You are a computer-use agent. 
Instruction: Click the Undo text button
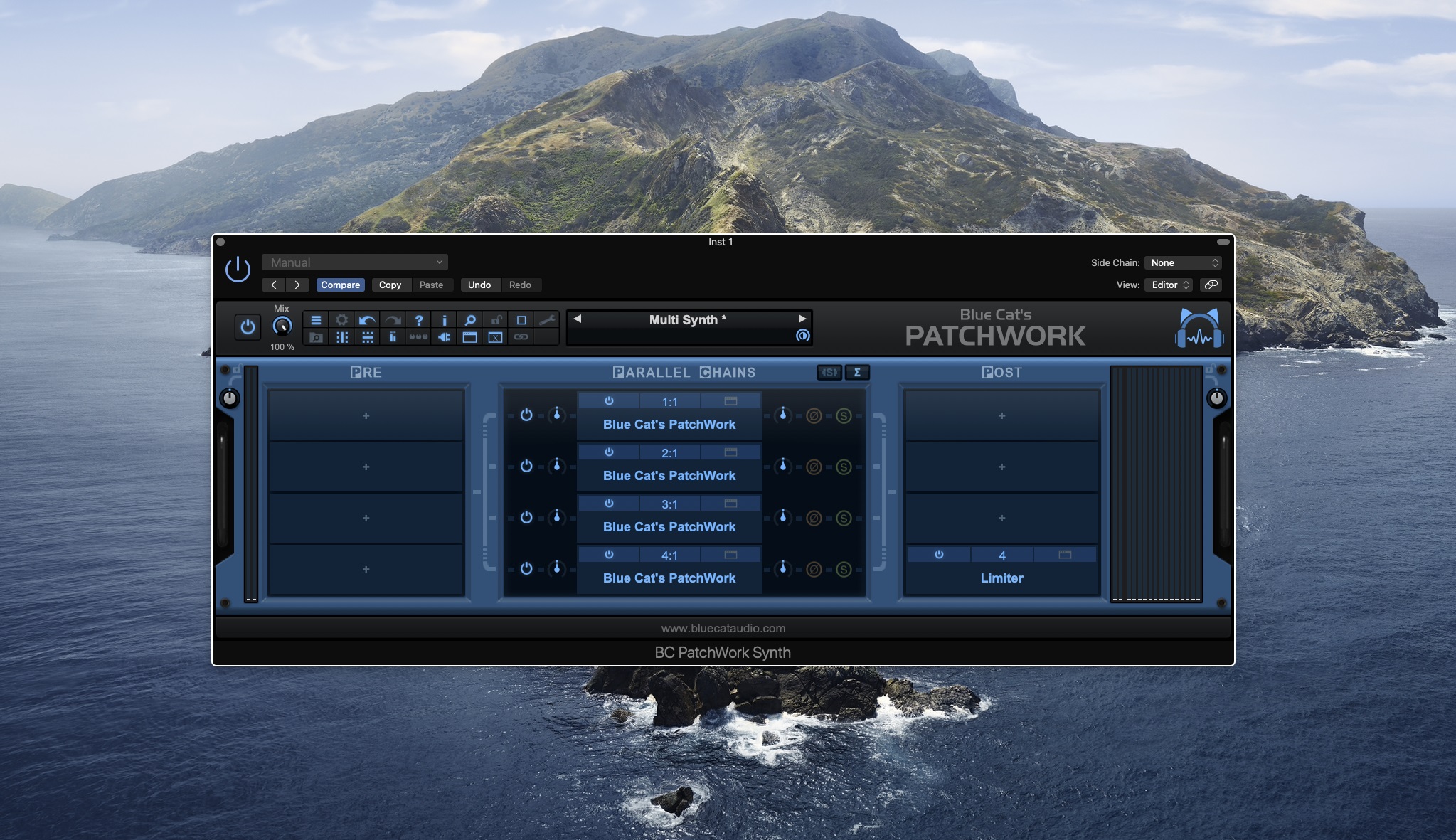click(479, 285)
